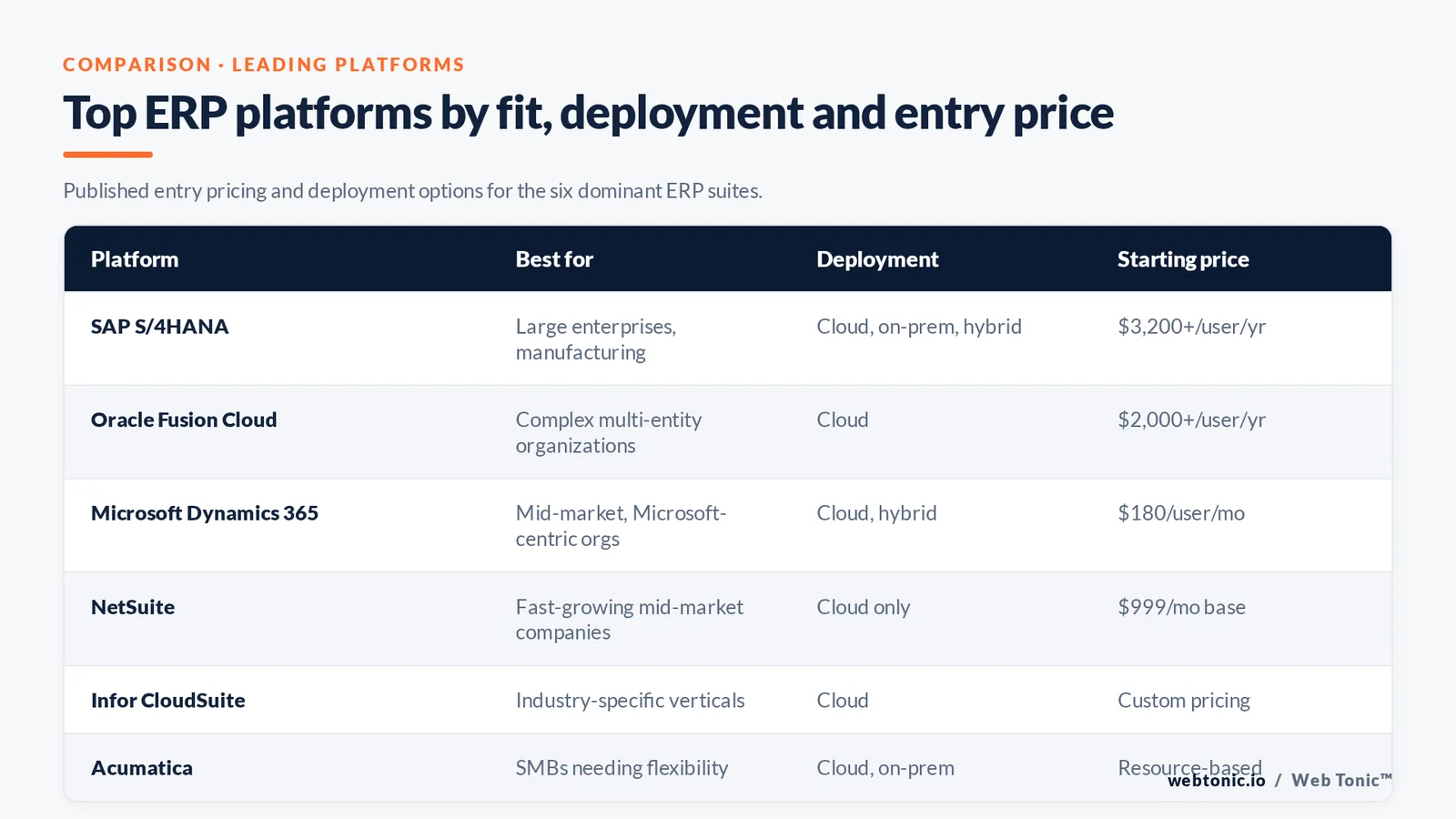Click the 'Starting price' column header
This screenshot has width=1456, height=819.
tap(1183, 259)
